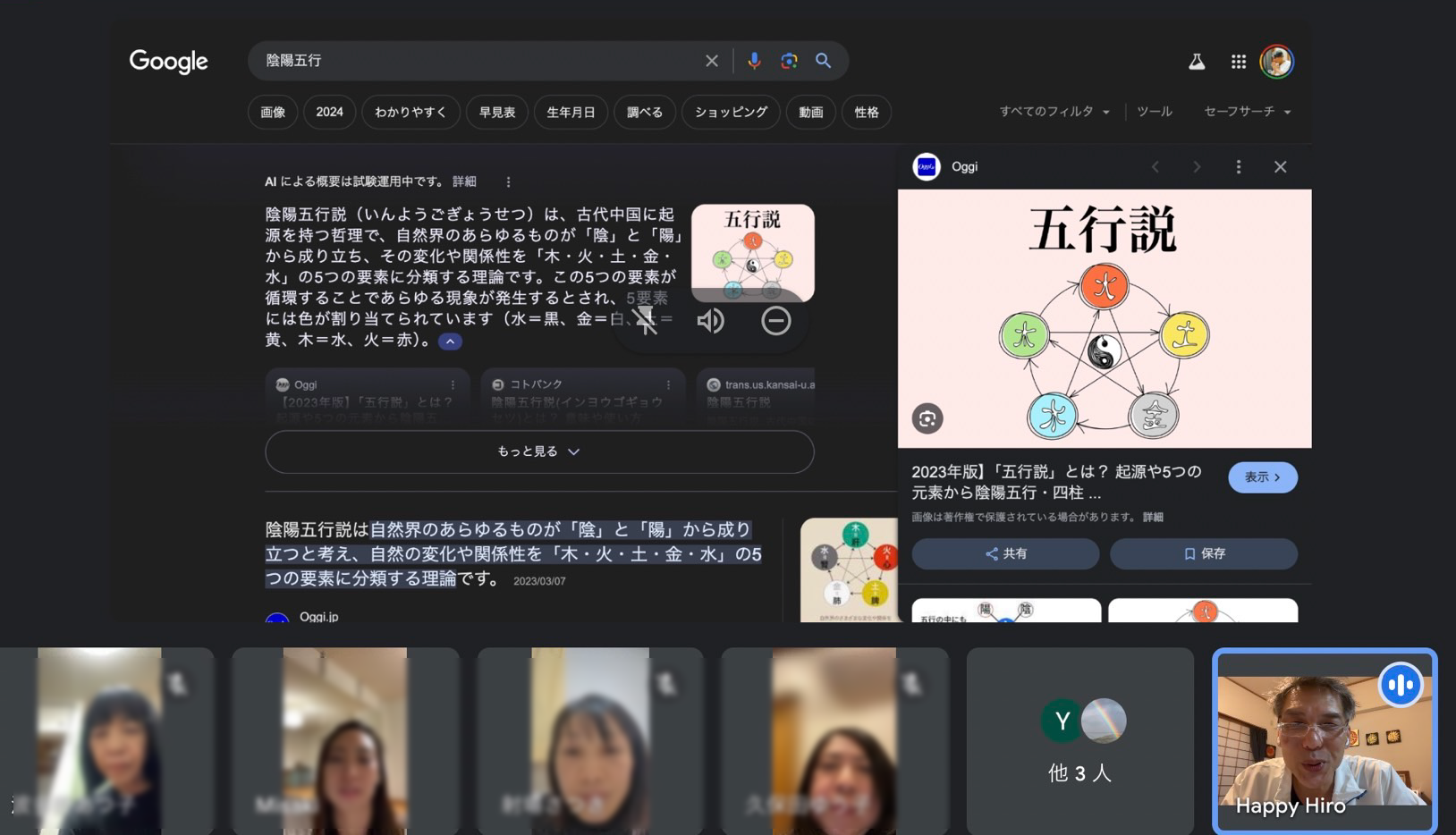Click the 陰陽五行 search input field
This screenshot has height=835, width=1456.
[478, 61]
